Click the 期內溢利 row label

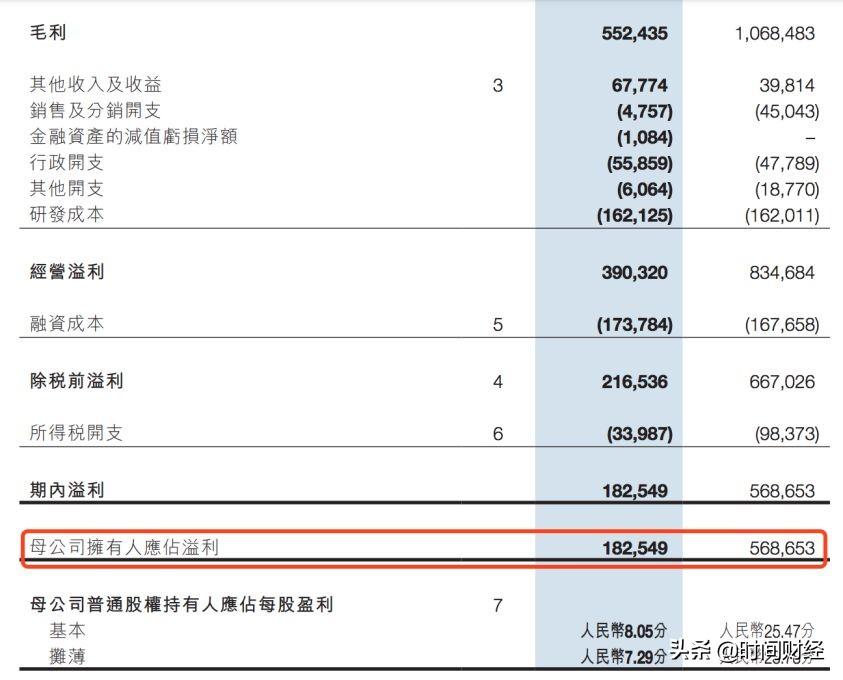click(x=67, y=490)
